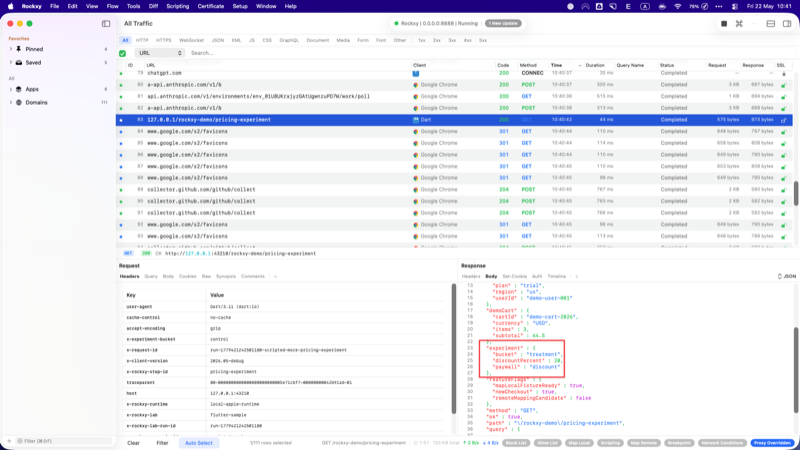Click the Chrome icon on row 93
Viewport: 800px width, 450px height.
pos(416,236)
